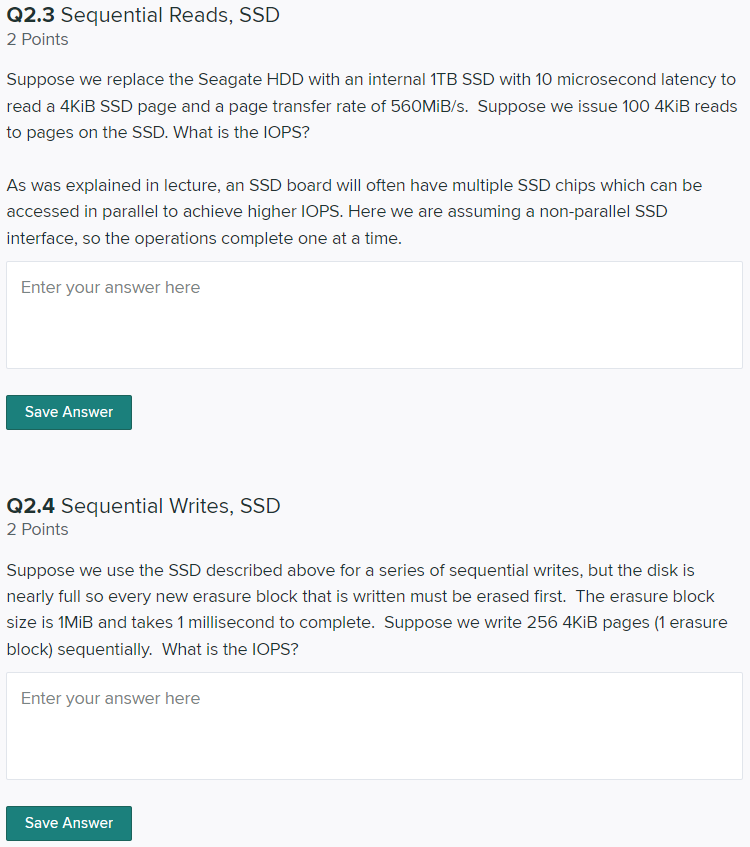Viewport: 750px width, 847px height.
Task: Click the Enter your answer placeholder for Q2.3
Action: coord(110,287)
